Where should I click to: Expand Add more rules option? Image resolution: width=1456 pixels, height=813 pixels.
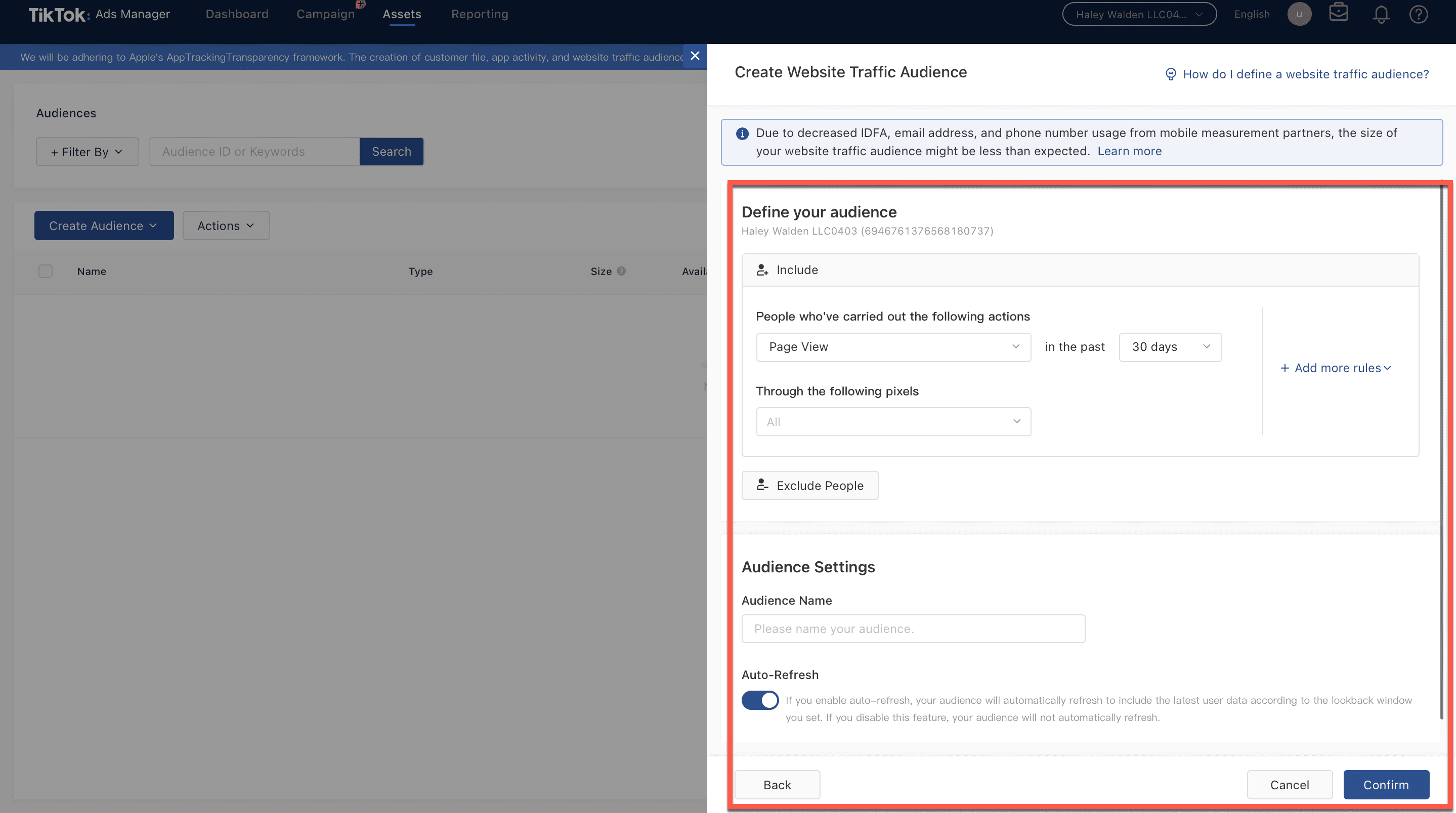(1336, 368)
